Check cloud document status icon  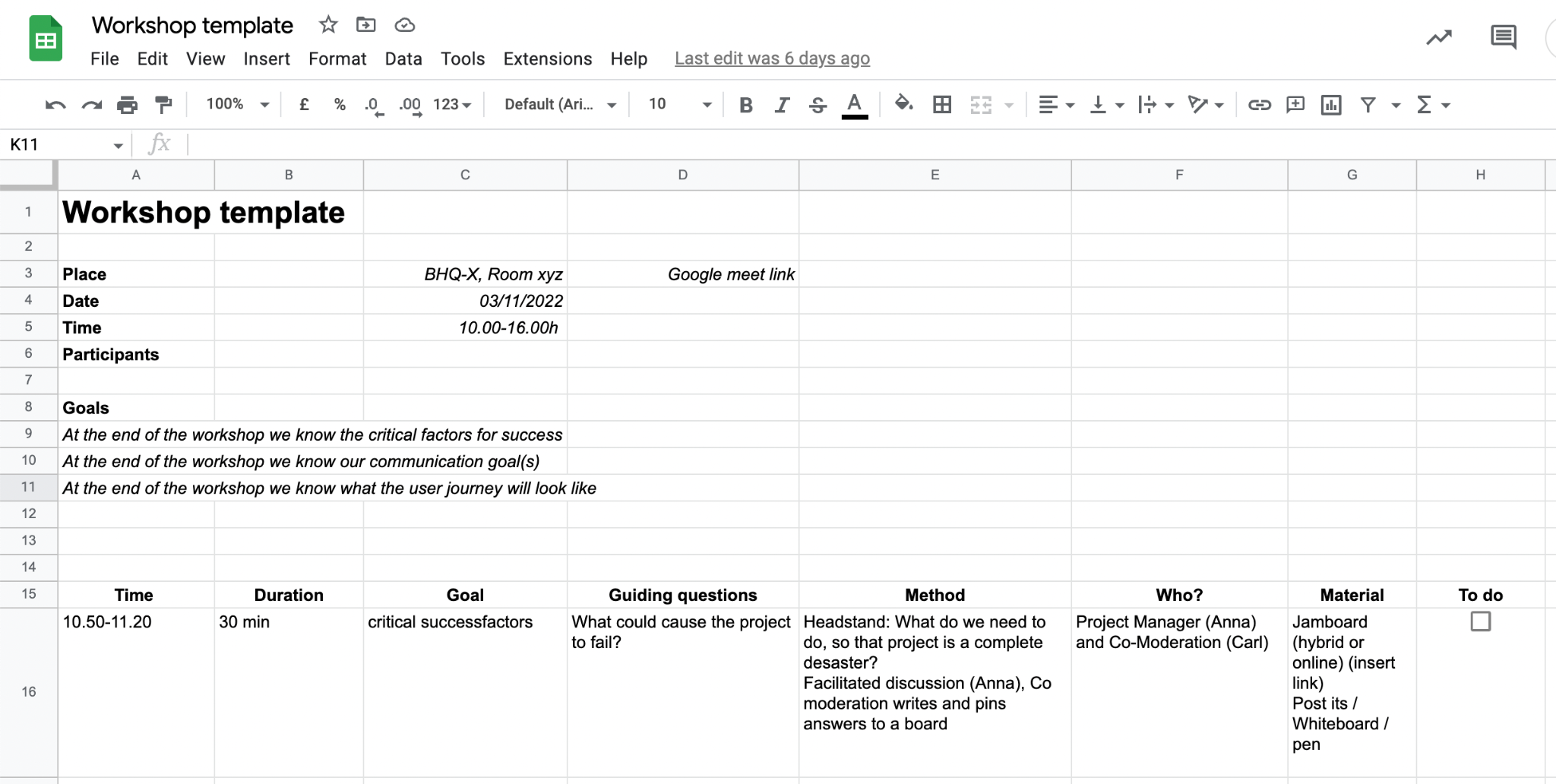[x=404, y=25]
